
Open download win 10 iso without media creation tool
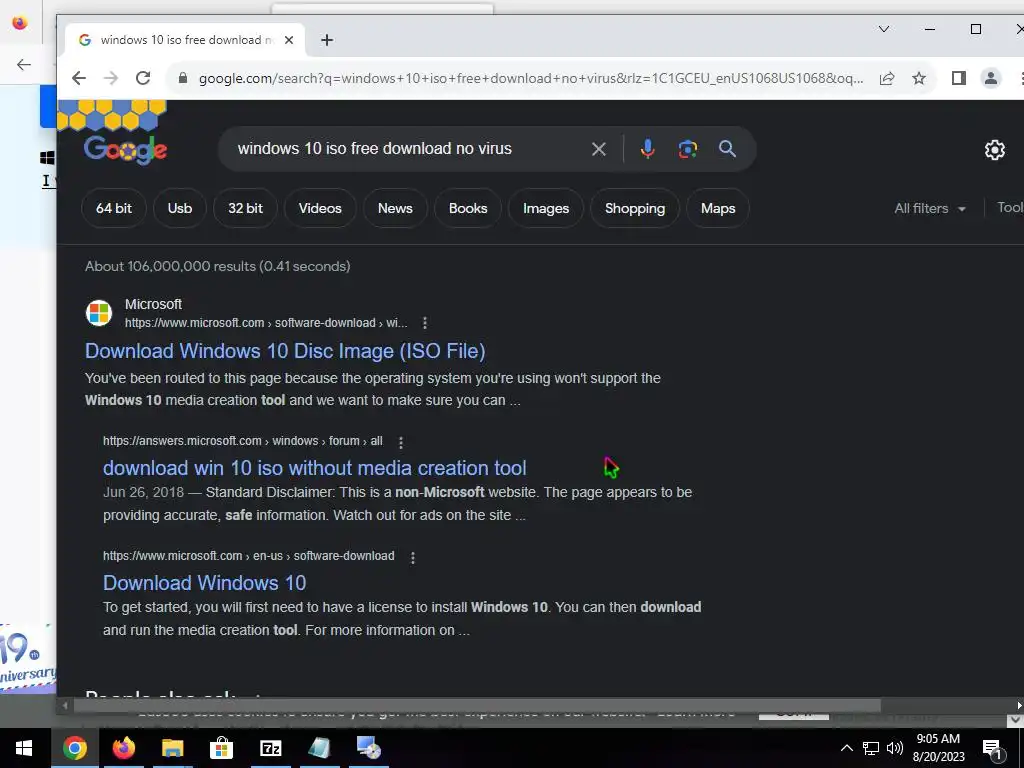pyautogui.click(x=315, y=468)
